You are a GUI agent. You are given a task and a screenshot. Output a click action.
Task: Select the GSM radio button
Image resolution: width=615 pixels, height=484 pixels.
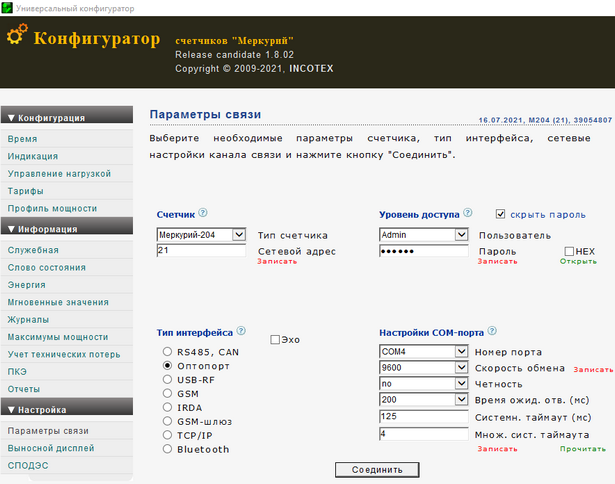point(167,393)
